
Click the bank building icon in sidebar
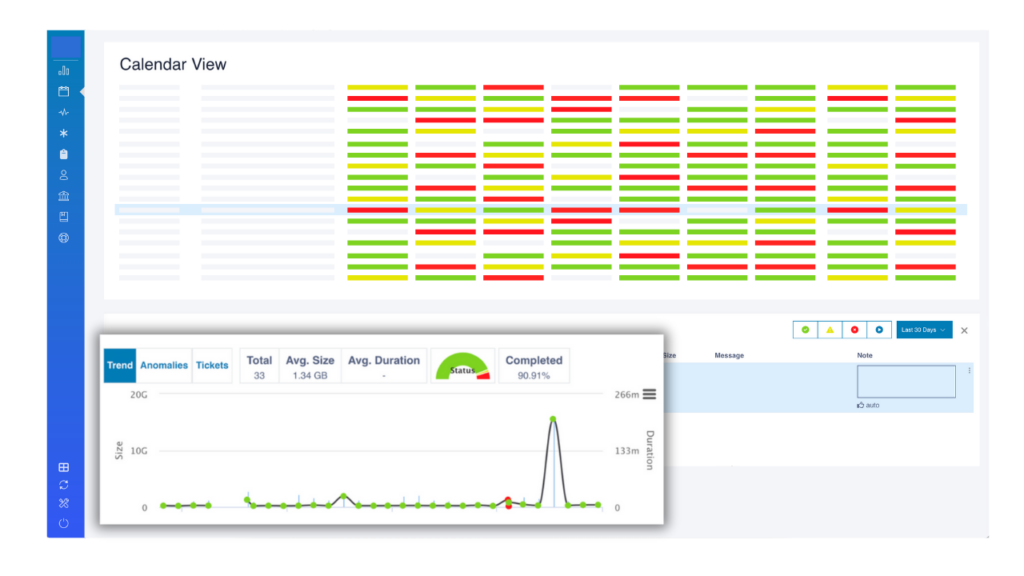(63, 196)
